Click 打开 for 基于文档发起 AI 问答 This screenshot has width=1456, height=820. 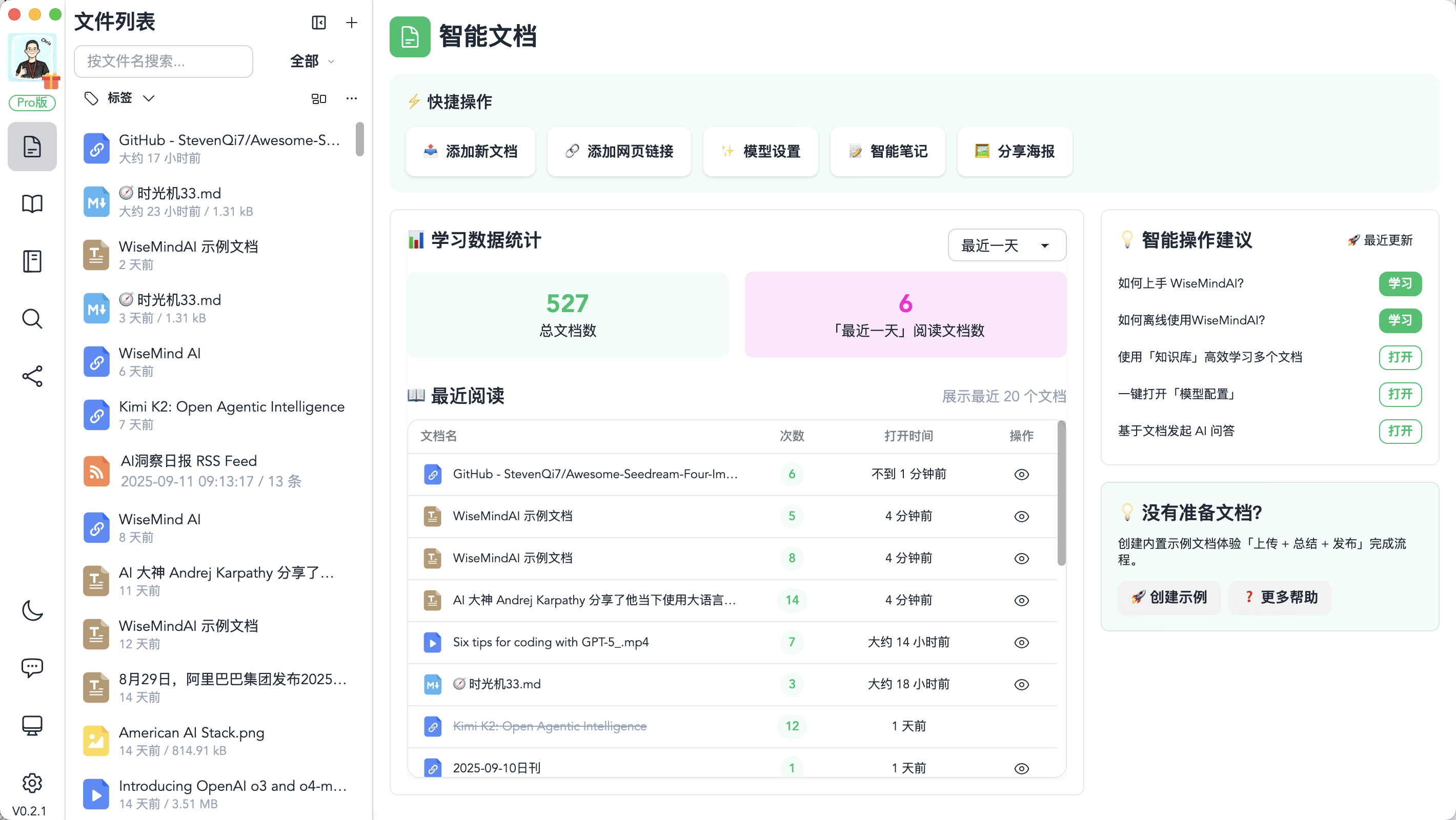pyautogui.click(x=1400, y=431)
